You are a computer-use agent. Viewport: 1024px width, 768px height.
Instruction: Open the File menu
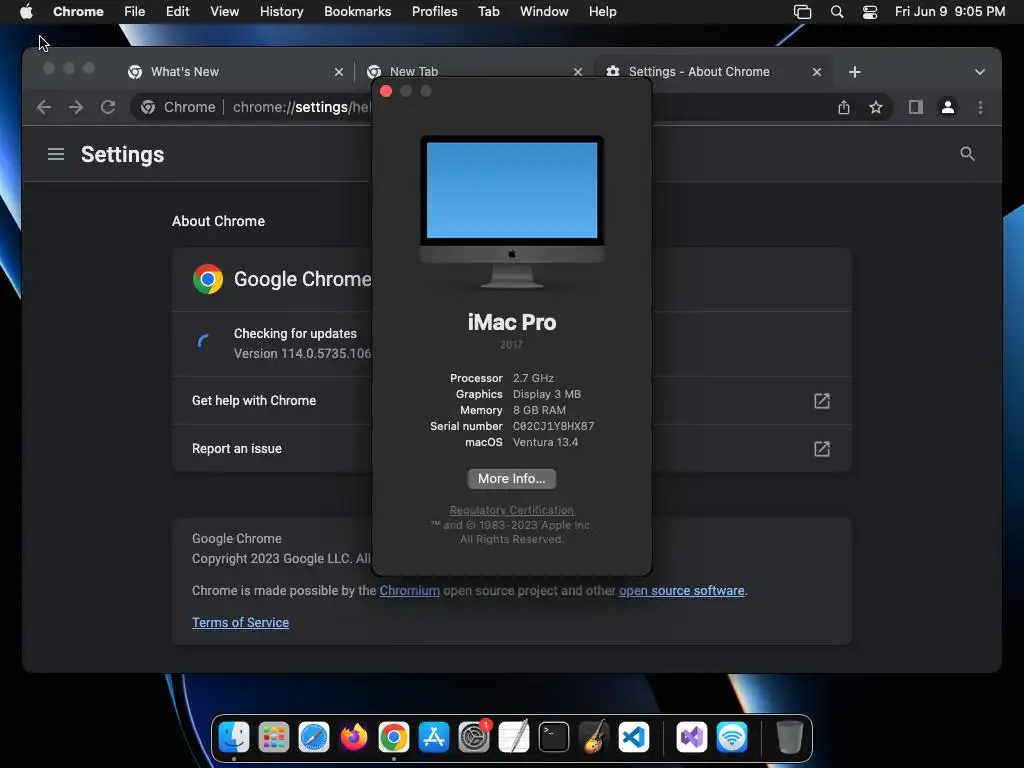[x=135, y=12]
